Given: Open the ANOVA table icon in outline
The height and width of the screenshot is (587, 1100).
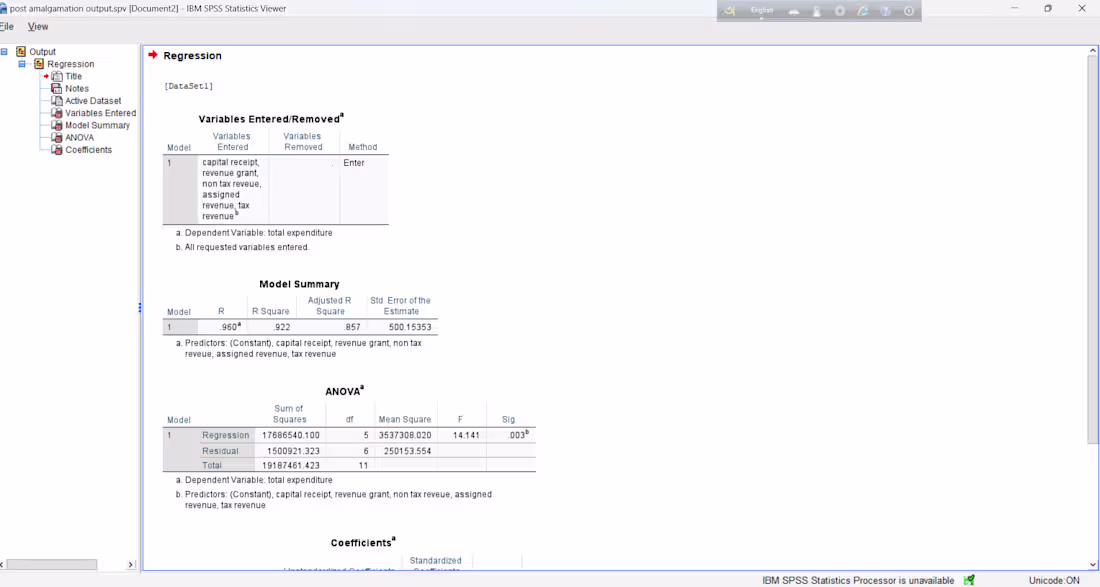Looking at the screenshot, I should [x=56, y=137].
